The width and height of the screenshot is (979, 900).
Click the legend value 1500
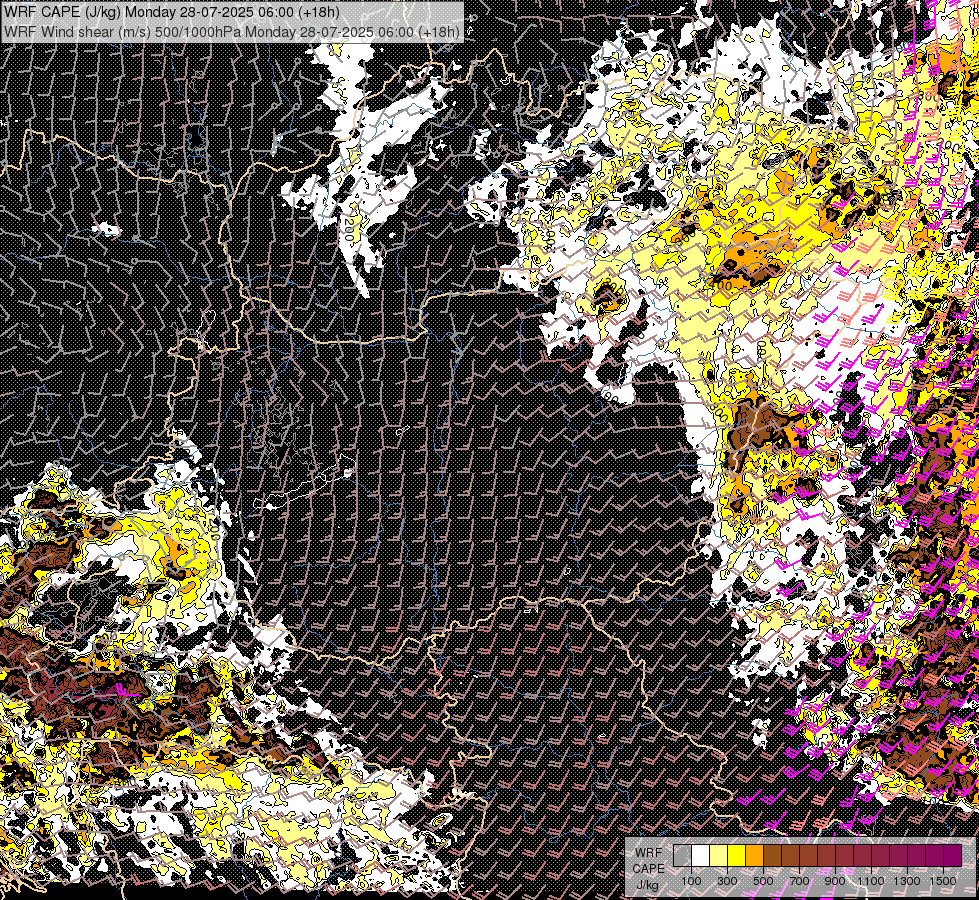pos(943,881)
